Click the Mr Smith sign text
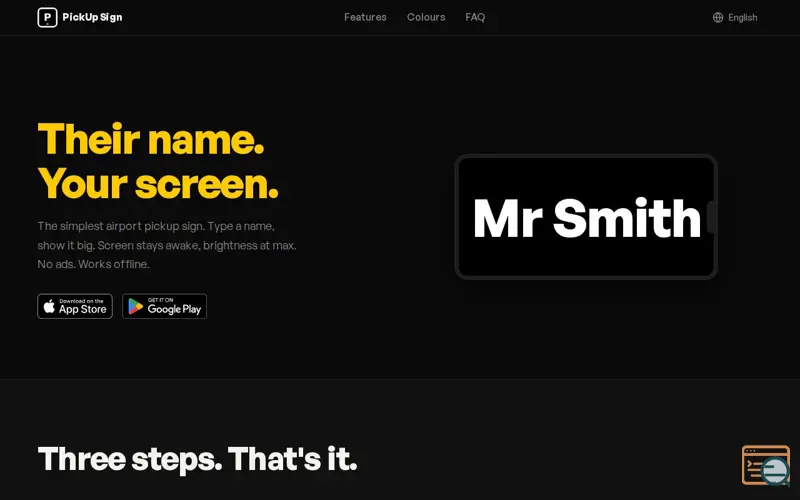Screen dimensions: 800x500 click(x=587, y=218)
